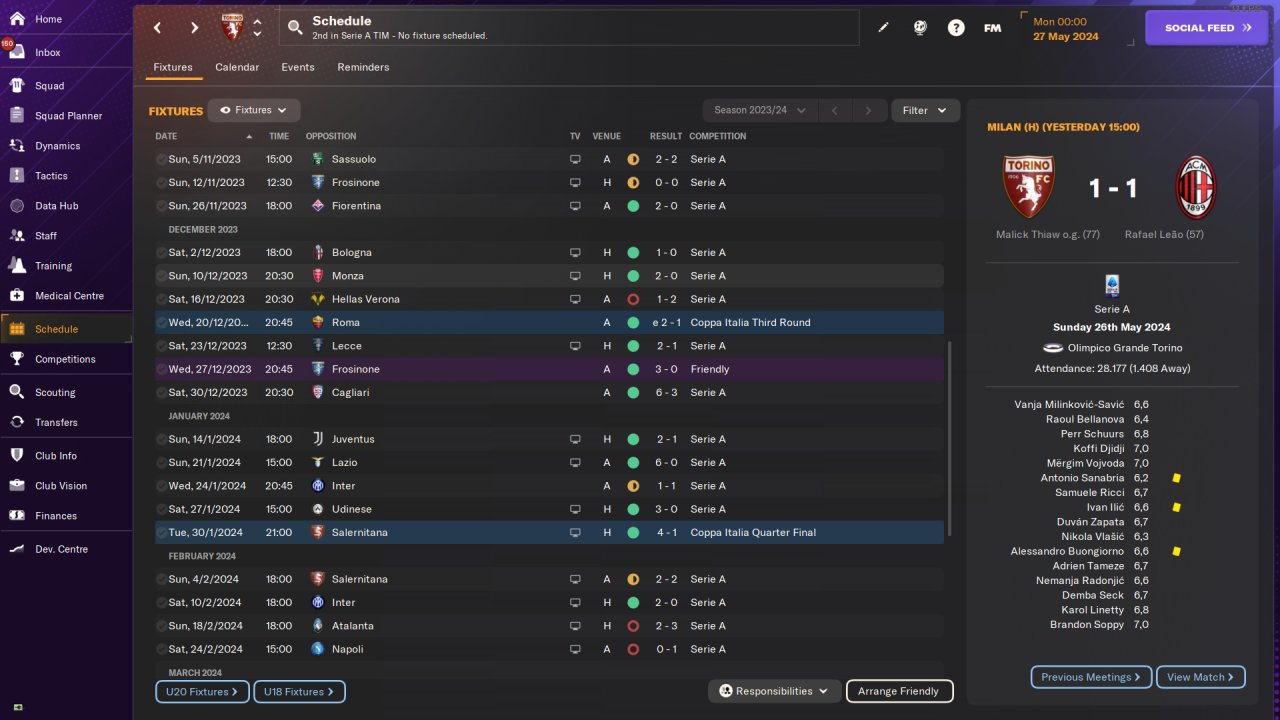Open the Squad Planner icon
Image resolution: width=1280 pixels, height=720 pixels.
click(x=17, y=116)
